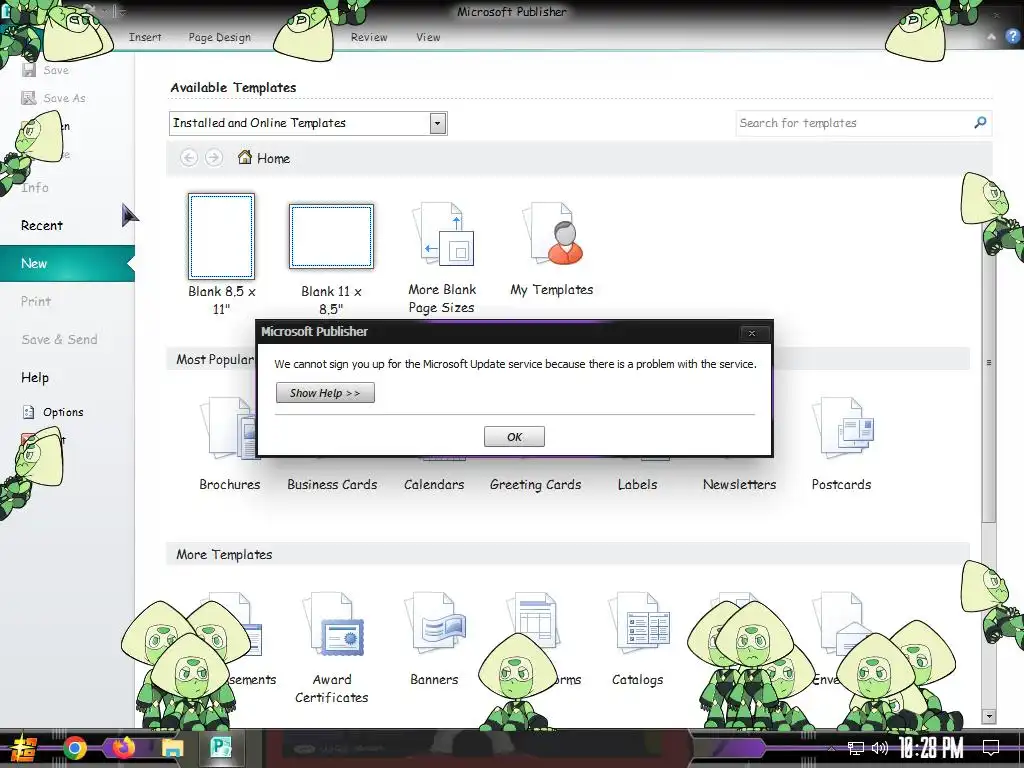The height and width of the screenshot is (768, 1024).
Task: Open More Blank Page Sizes
Action: [442, 258]
